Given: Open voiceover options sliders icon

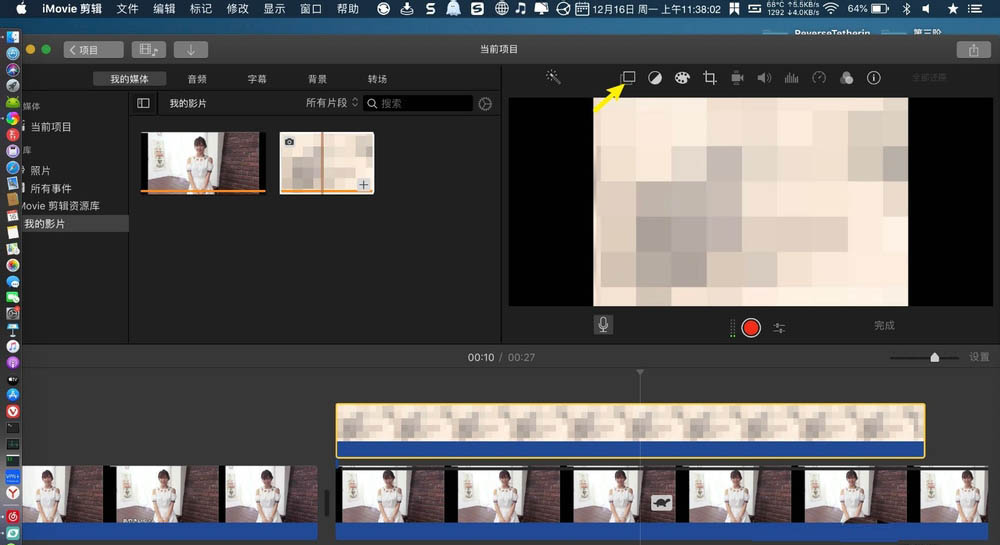Looking at the screenshot, I should (779, 328).
